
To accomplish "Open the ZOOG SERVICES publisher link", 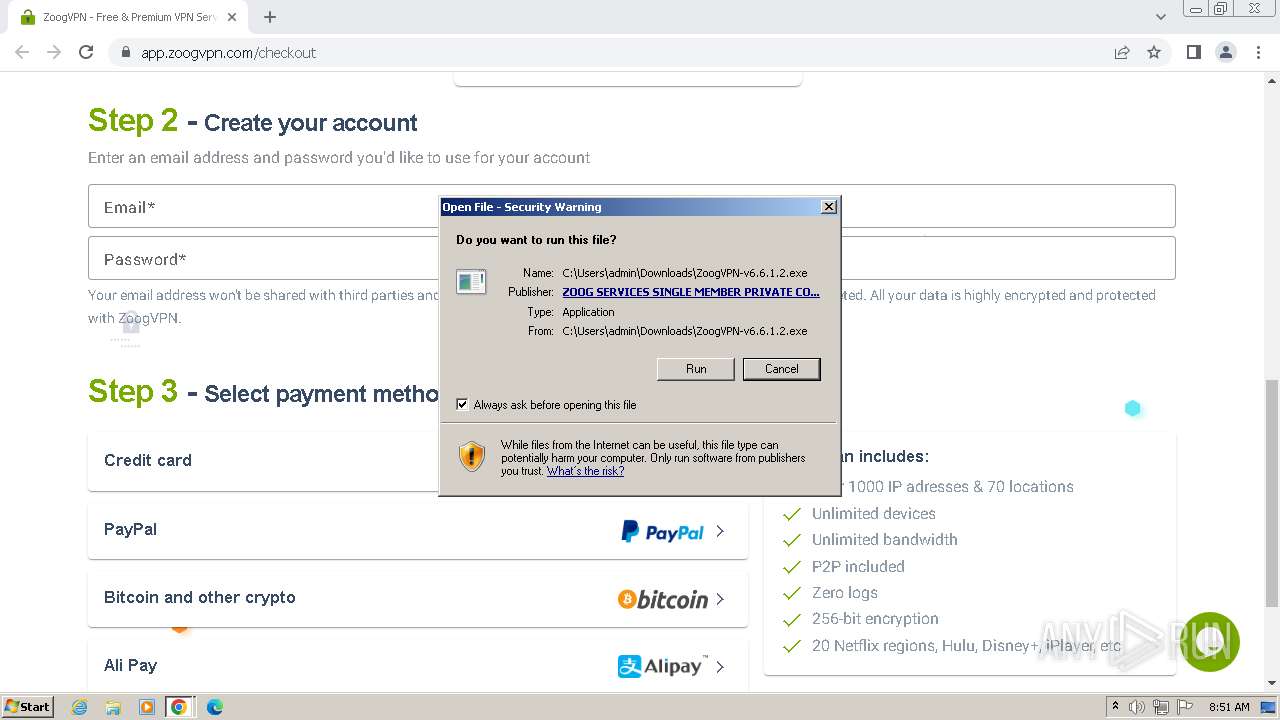I will pyautogui.click(x=691, y=292).
